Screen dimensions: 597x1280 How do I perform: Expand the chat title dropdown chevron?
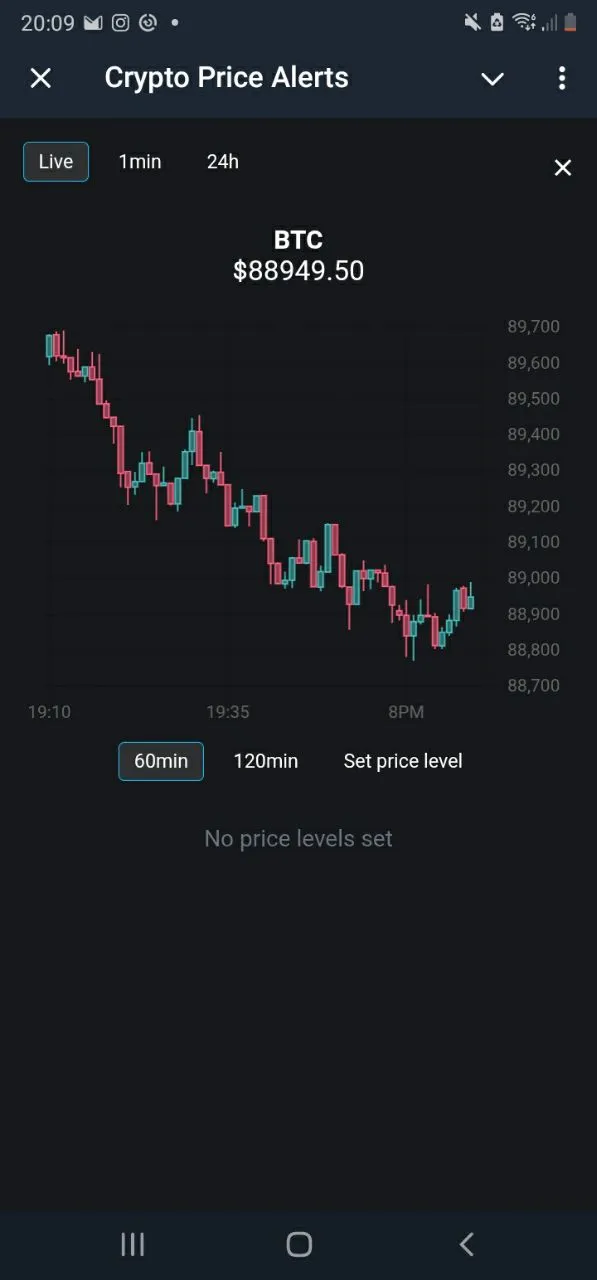click(491, 79)
